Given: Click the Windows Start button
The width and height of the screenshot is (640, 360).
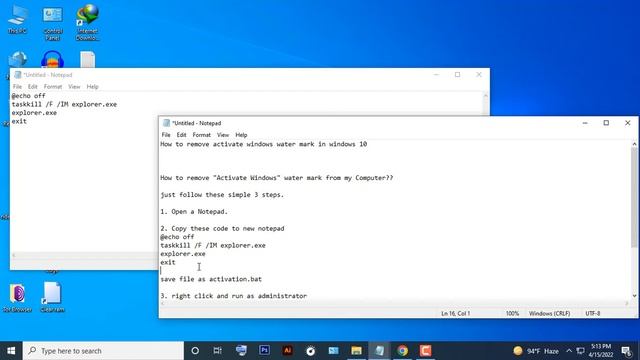Looking at the screenshot, I should [x=11, y=351].
